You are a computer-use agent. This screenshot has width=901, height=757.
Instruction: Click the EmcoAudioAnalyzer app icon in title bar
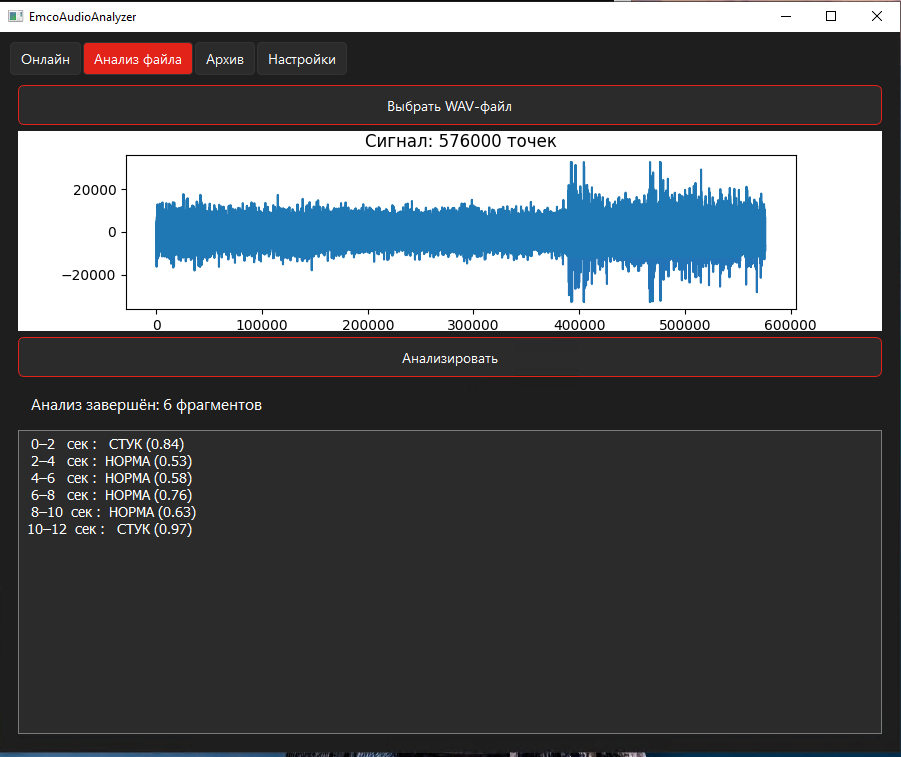15,16
